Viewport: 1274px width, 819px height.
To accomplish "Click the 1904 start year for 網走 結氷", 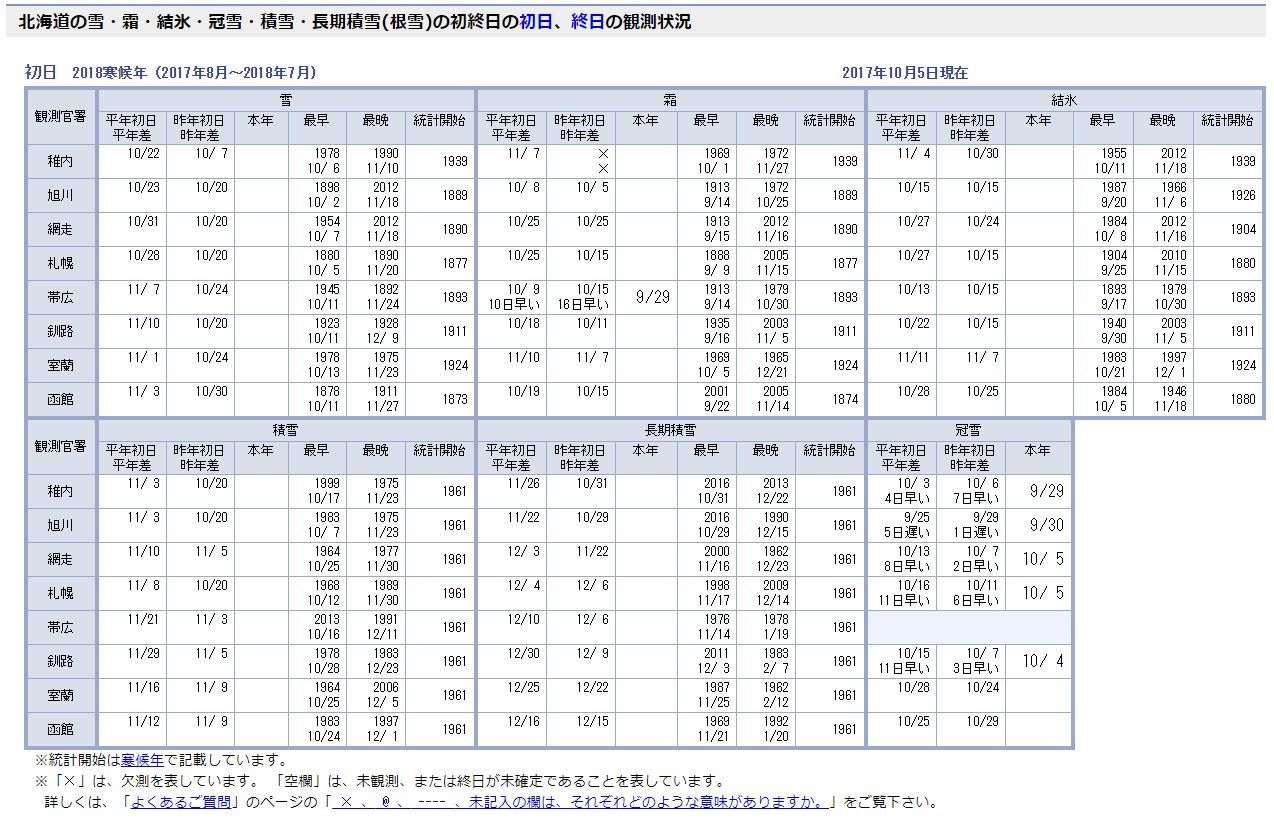I will coord(1243,229).
